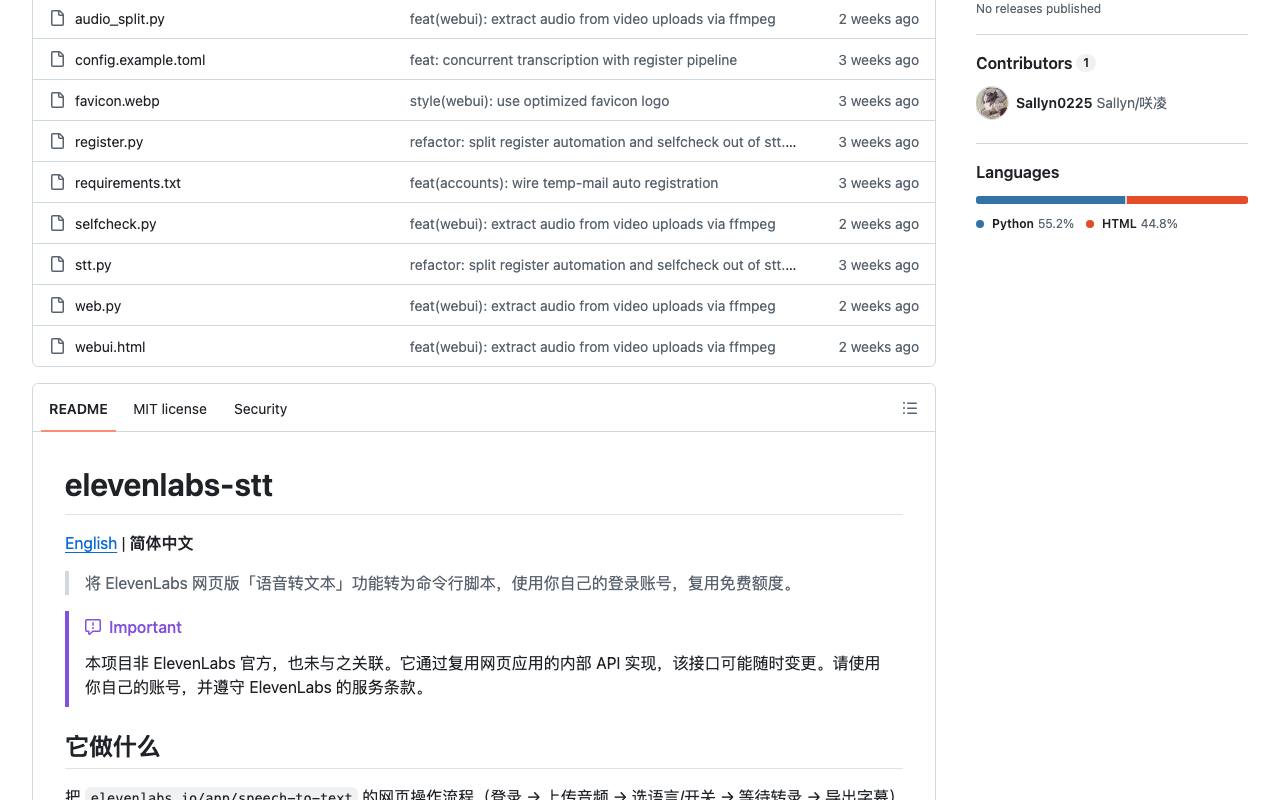Open the webui.html file
Viewport: 1280px width, 800px height.
(110, 347)
